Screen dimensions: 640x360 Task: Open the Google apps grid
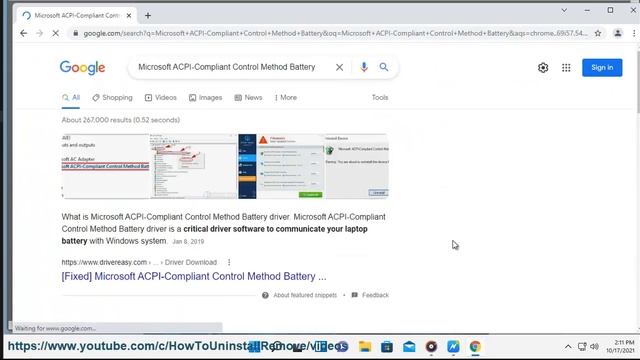pos(566,68)
